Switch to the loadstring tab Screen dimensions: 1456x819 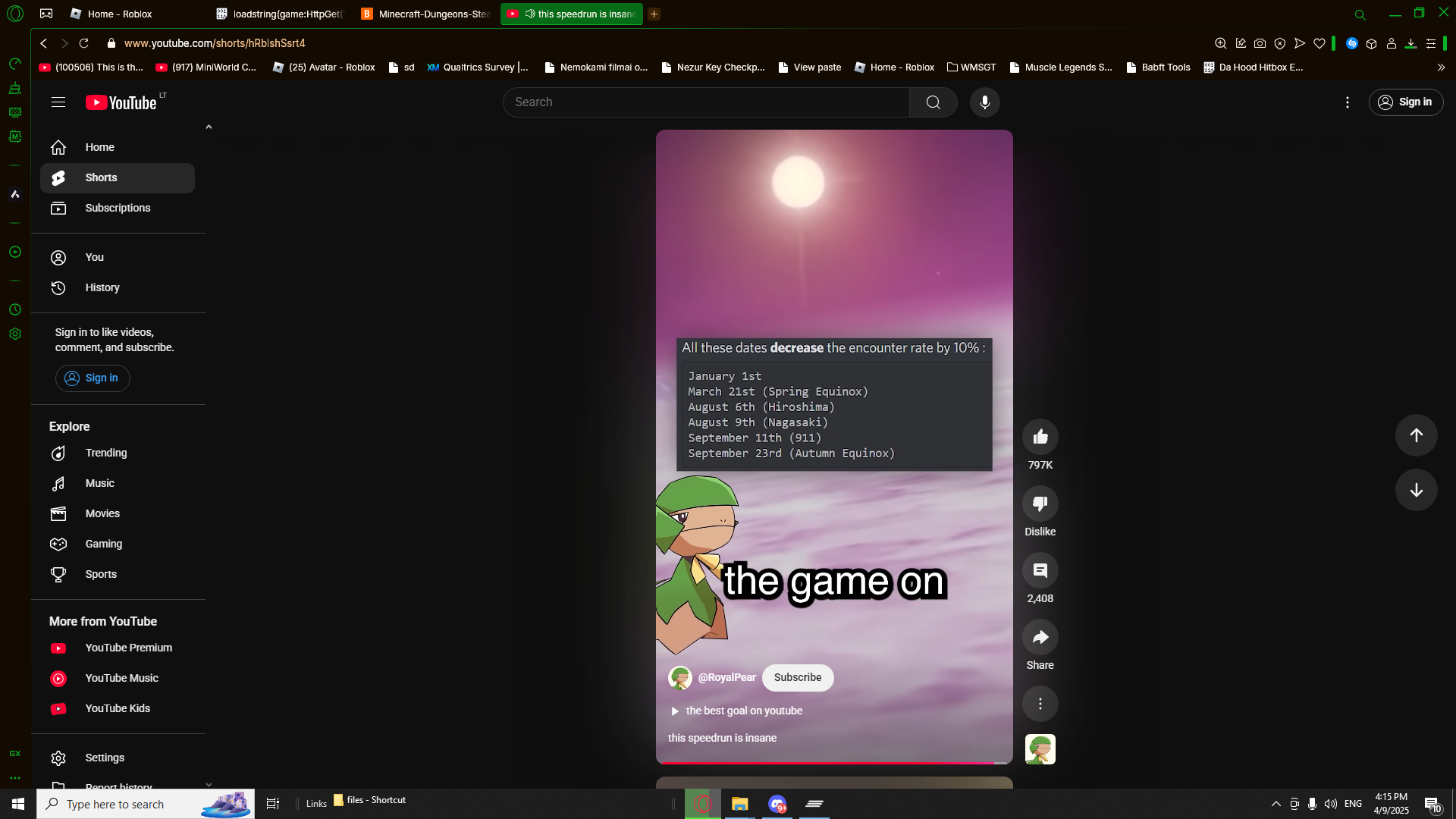[x=281, y=14]
